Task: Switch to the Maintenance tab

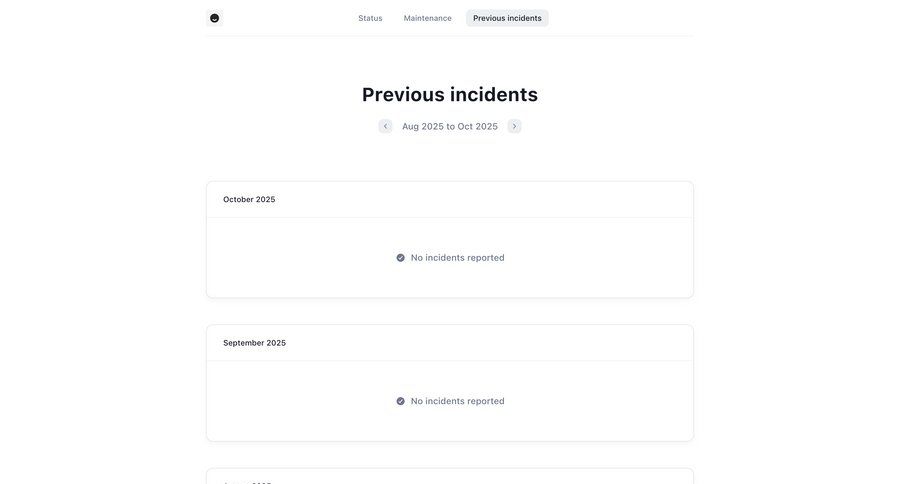Action: (427, 18)
